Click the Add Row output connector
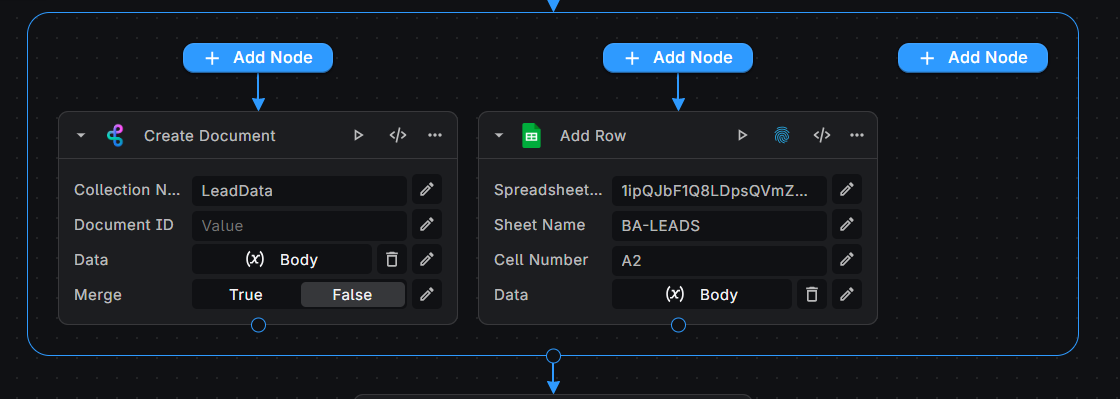The width and height of the screenshot is (1120, 399). [679, 325]
